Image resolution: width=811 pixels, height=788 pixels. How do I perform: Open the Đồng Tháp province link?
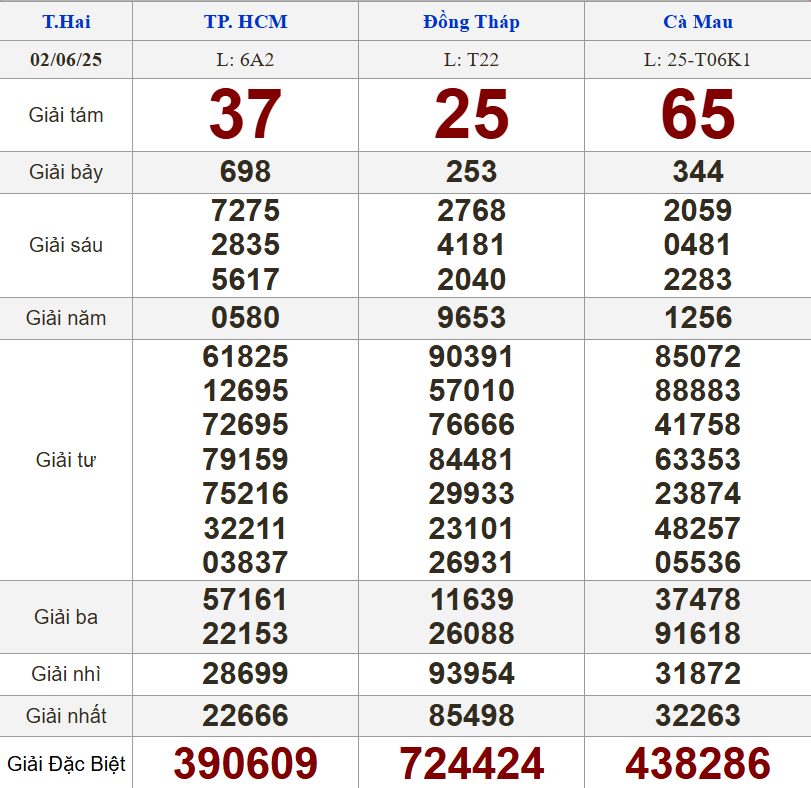click(471, 22)
